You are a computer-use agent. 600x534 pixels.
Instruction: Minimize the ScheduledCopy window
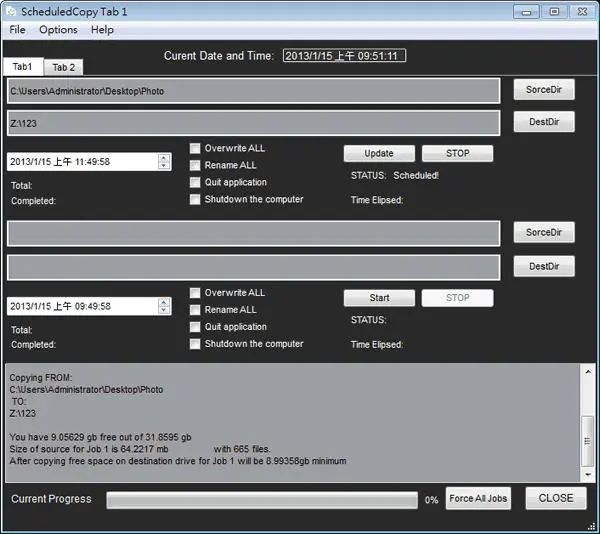click(527, 12)
